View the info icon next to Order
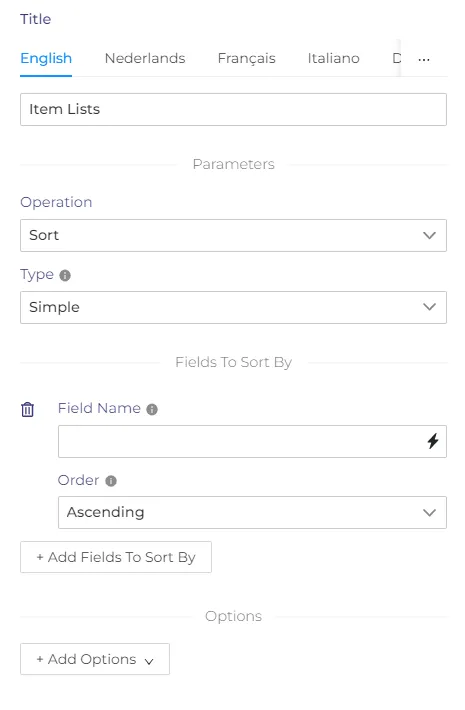The image size is (465, 710). (x=111, y=480)
